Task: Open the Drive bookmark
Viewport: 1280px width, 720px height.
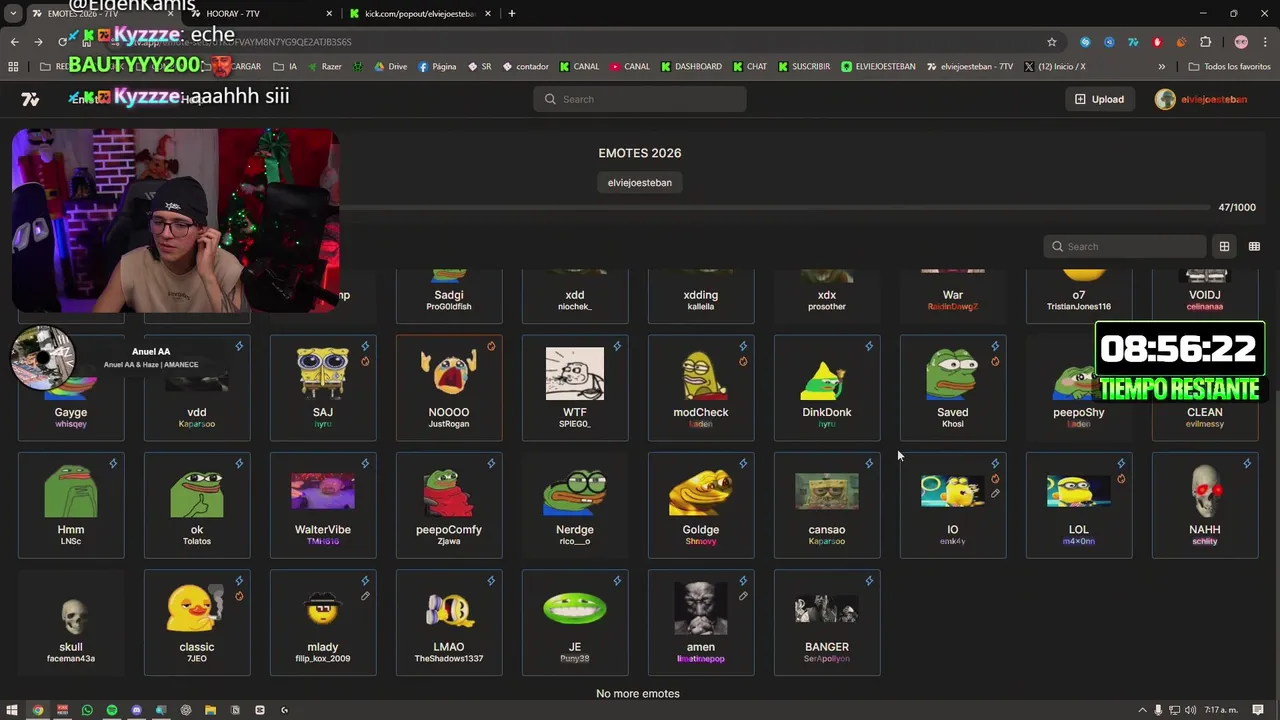Action: pyautogui.click(x=390, y=67)
